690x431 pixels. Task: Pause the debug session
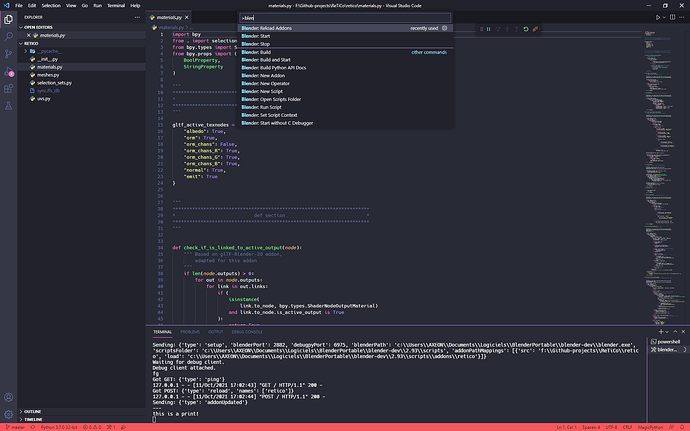488,29
